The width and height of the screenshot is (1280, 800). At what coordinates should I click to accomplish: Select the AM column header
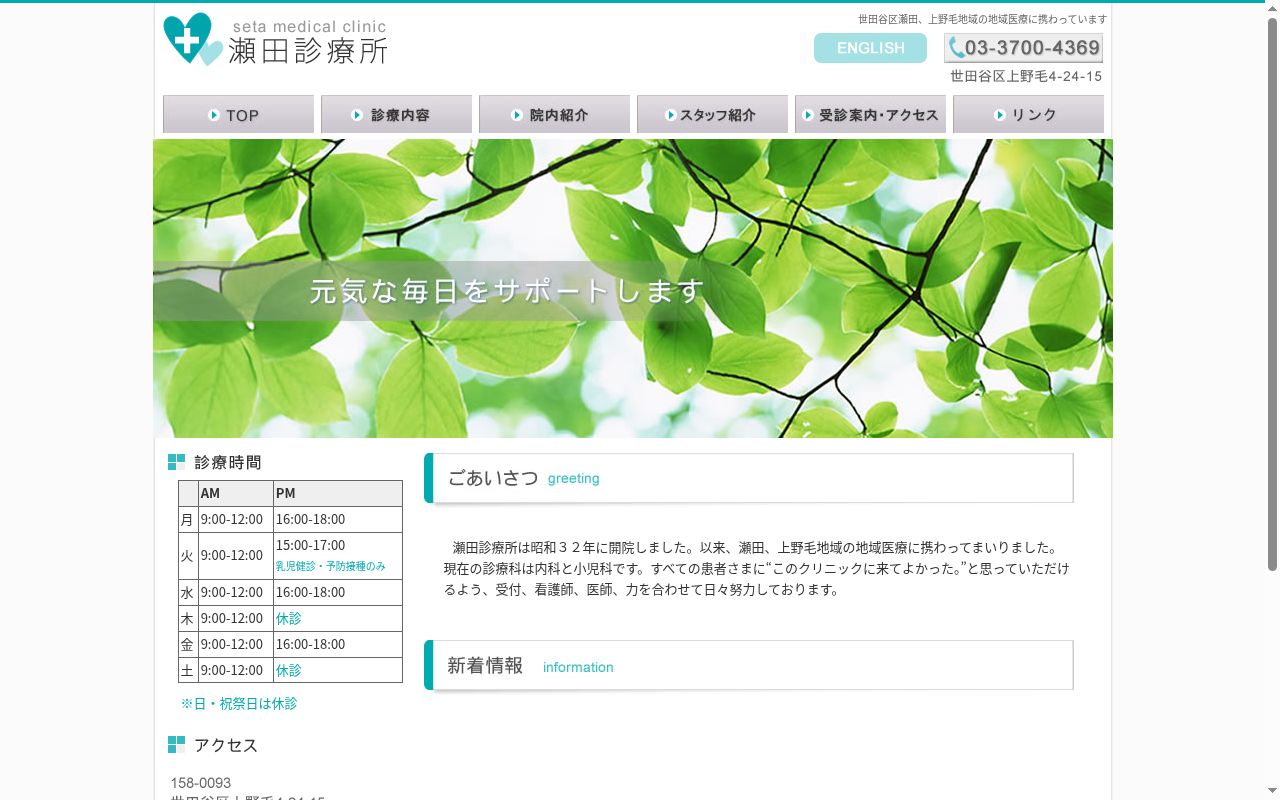pos(236,493)
